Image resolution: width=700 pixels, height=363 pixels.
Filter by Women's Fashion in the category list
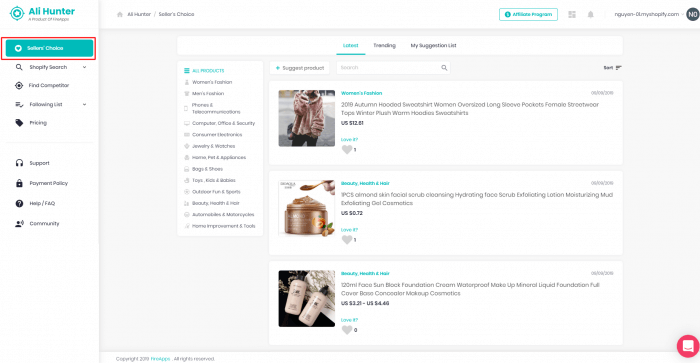click(208, 82)
